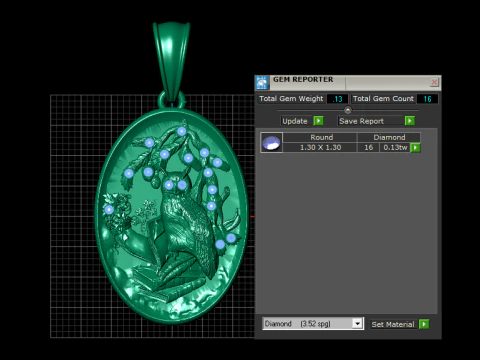Click the Total Gem Count label
Screen dimensions: 480x360
point(383,99)
